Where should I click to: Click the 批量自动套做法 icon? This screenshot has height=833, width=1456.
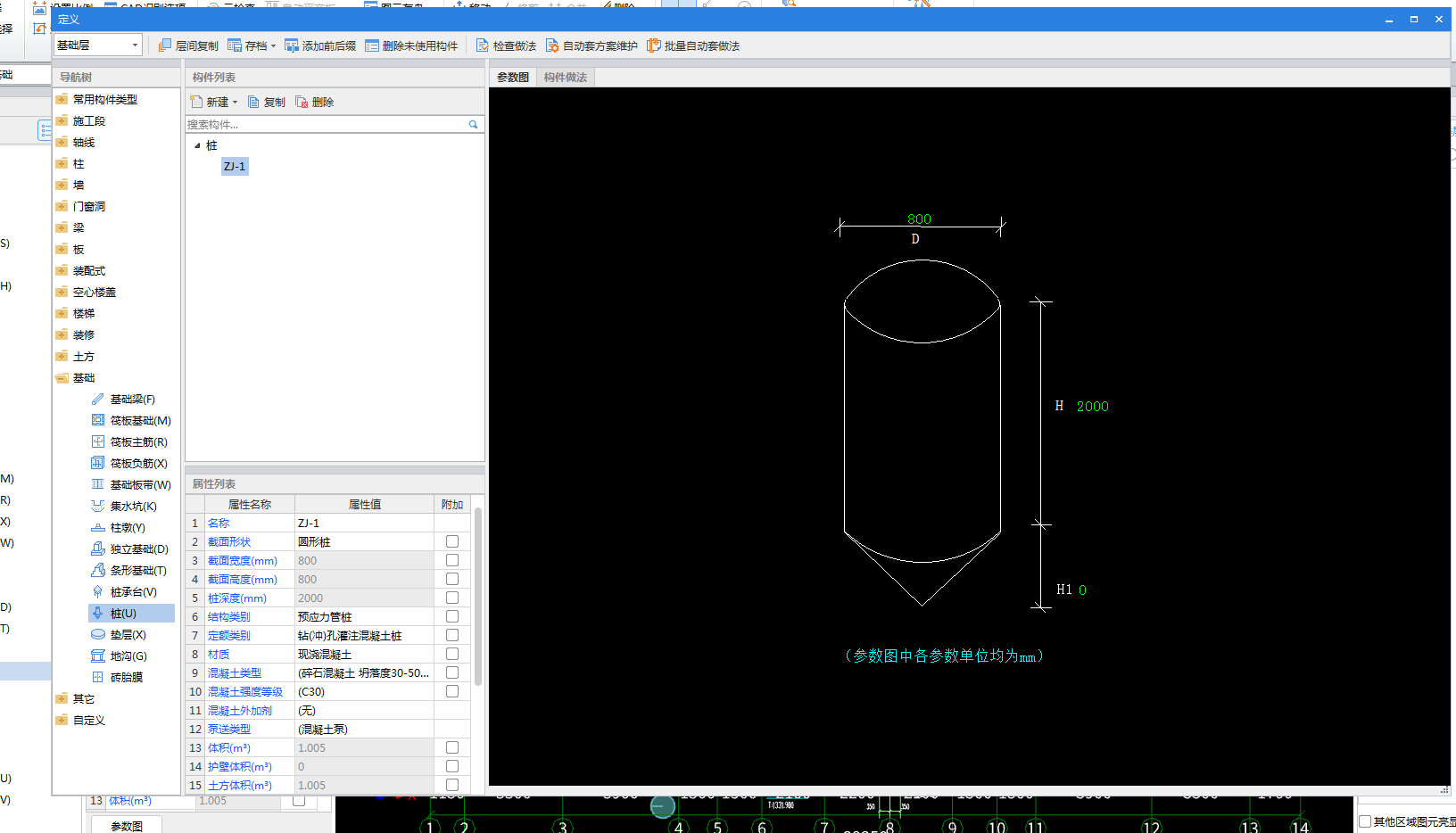click(654, 45)
